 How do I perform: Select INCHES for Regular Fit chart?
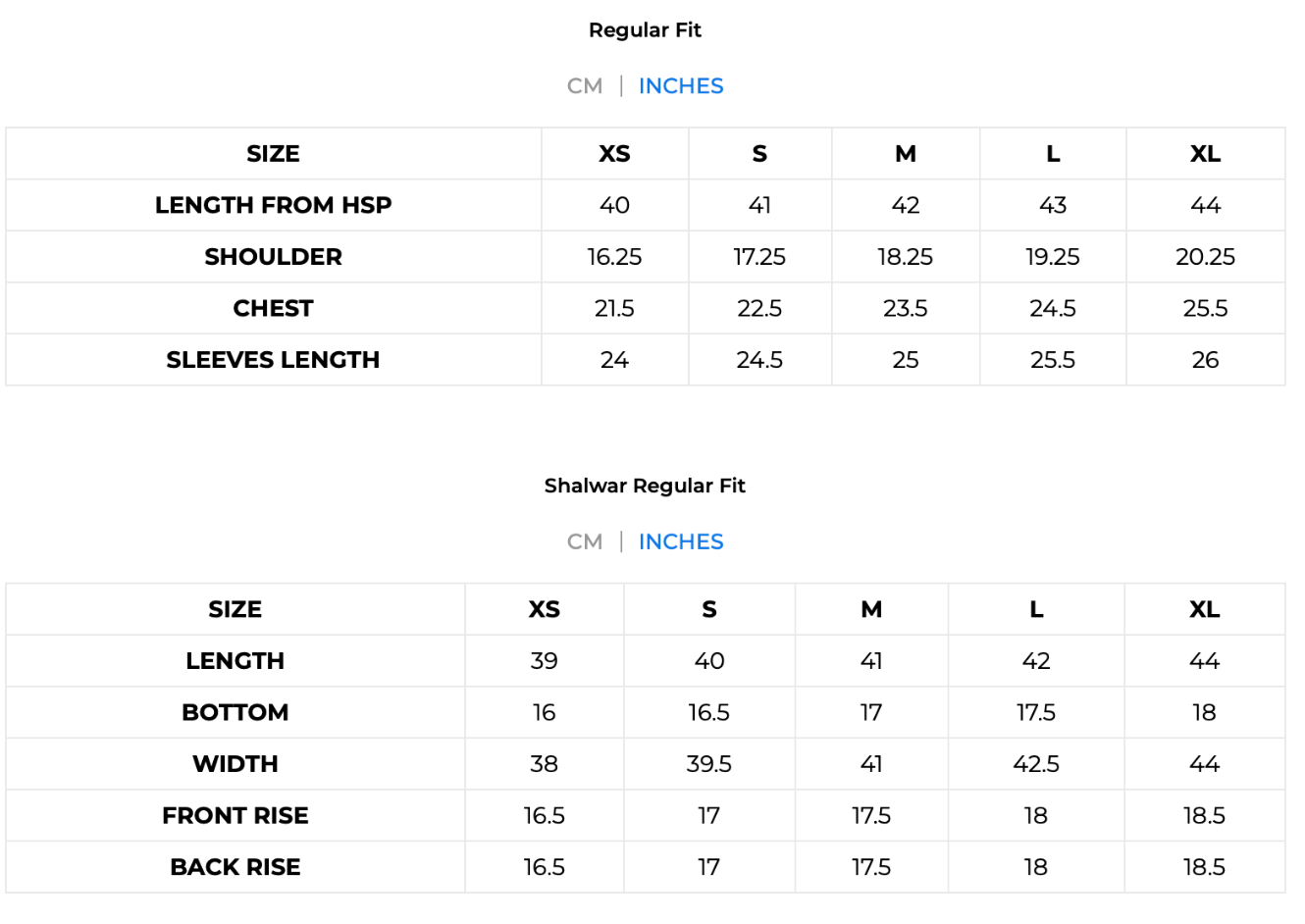coord(681,86)
